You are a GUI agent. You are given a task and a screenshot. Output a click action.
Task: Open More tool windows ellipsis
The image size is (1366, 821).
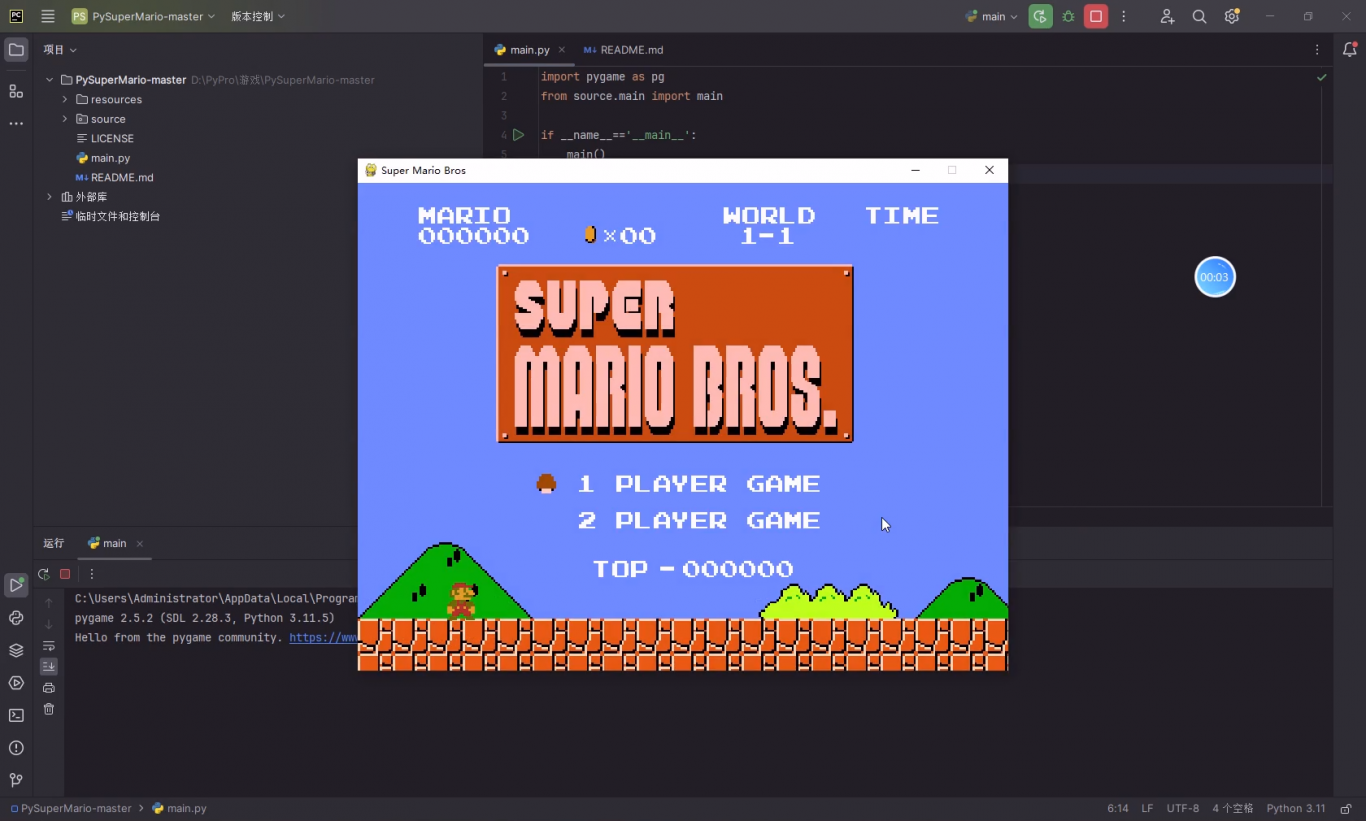(x=16, y=124)
